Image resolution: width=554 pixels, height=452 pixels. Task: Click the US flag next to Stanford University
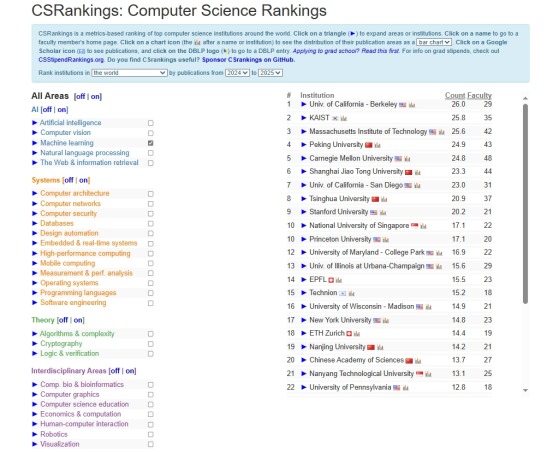tap(373, 212)
